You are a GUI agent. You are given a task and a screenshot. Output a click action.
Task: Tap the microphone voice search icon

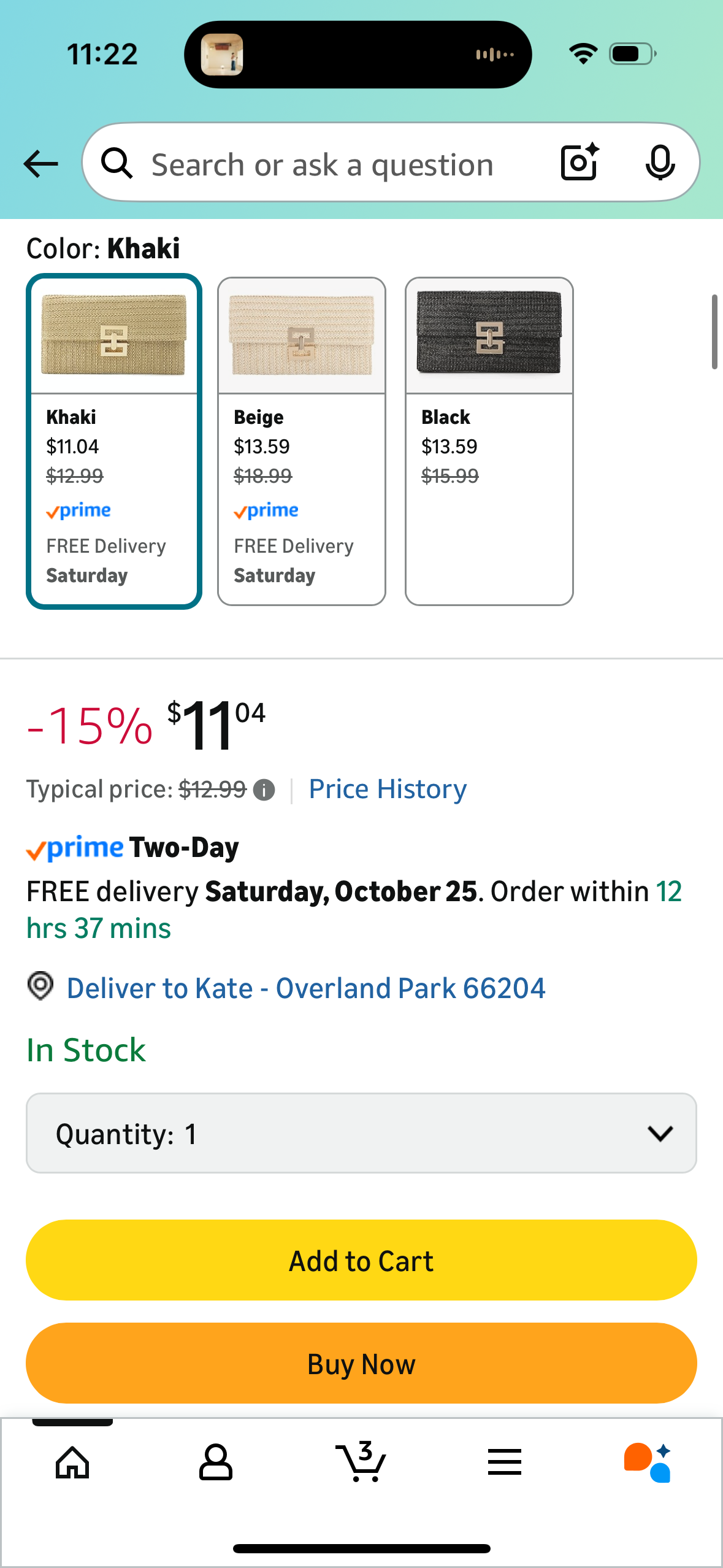[x=660, y=163]
